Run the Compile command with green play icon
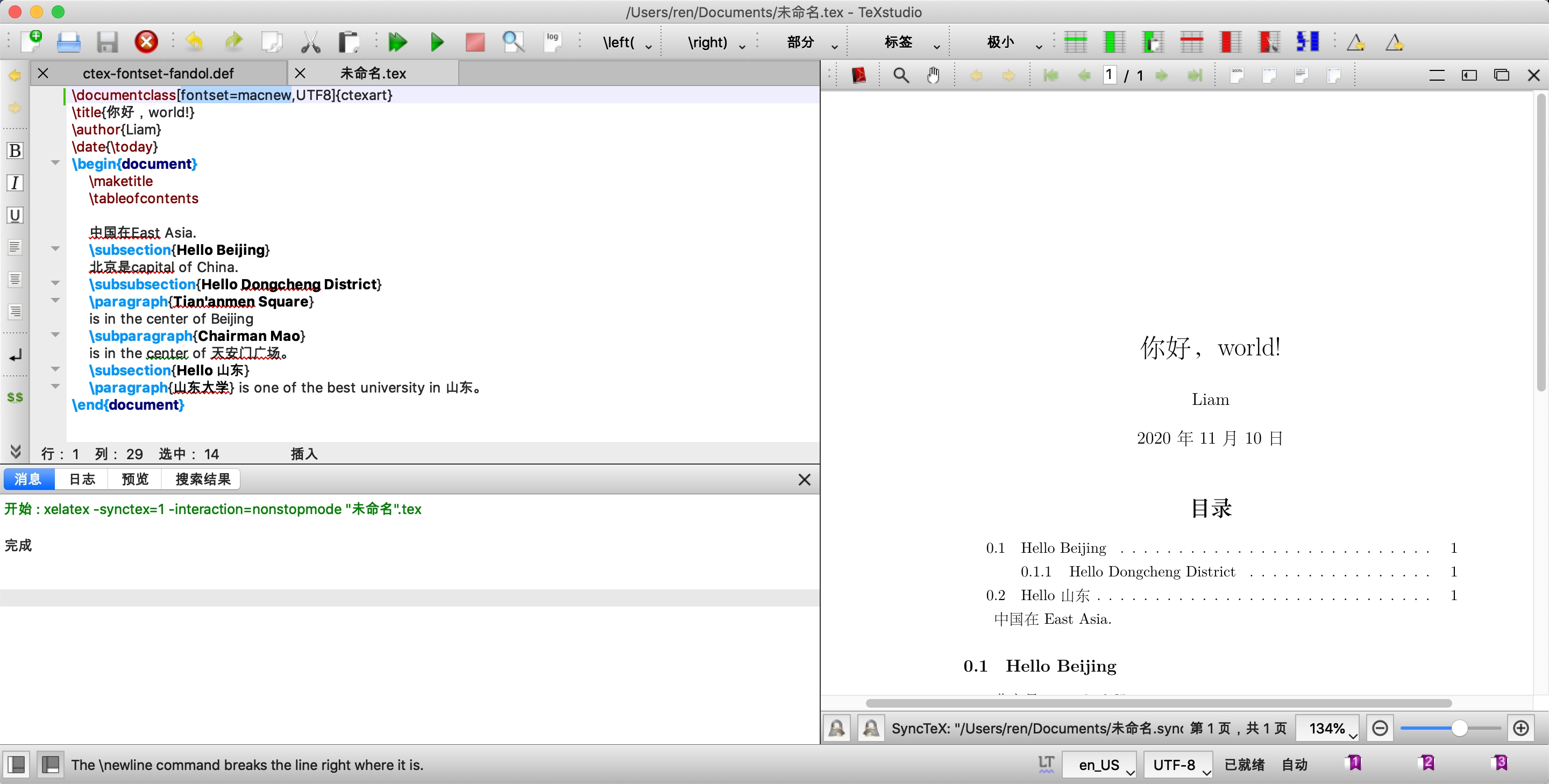This screenshot has width=1549, height=784. point(437,42)
